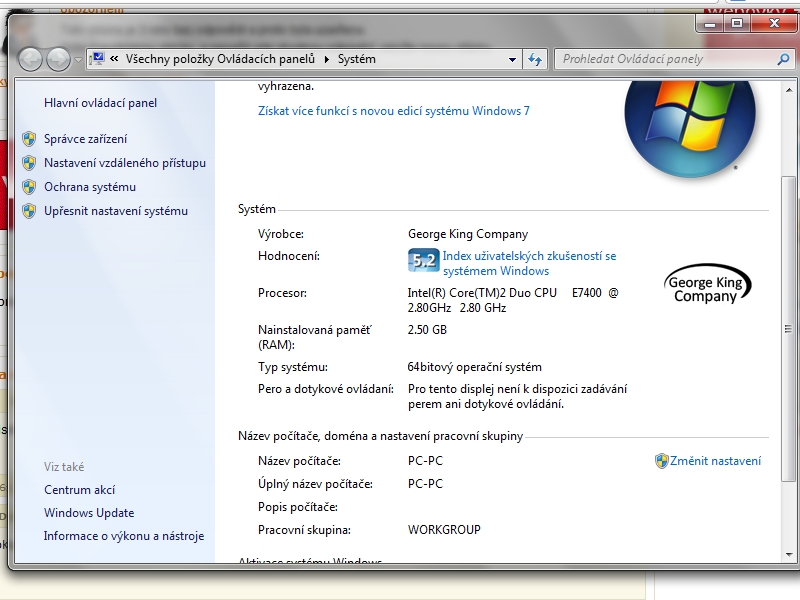Maximize the Systém window
The height and width of the screenshot is (600, 800).
pyautogui.click(x=737, y=23)
